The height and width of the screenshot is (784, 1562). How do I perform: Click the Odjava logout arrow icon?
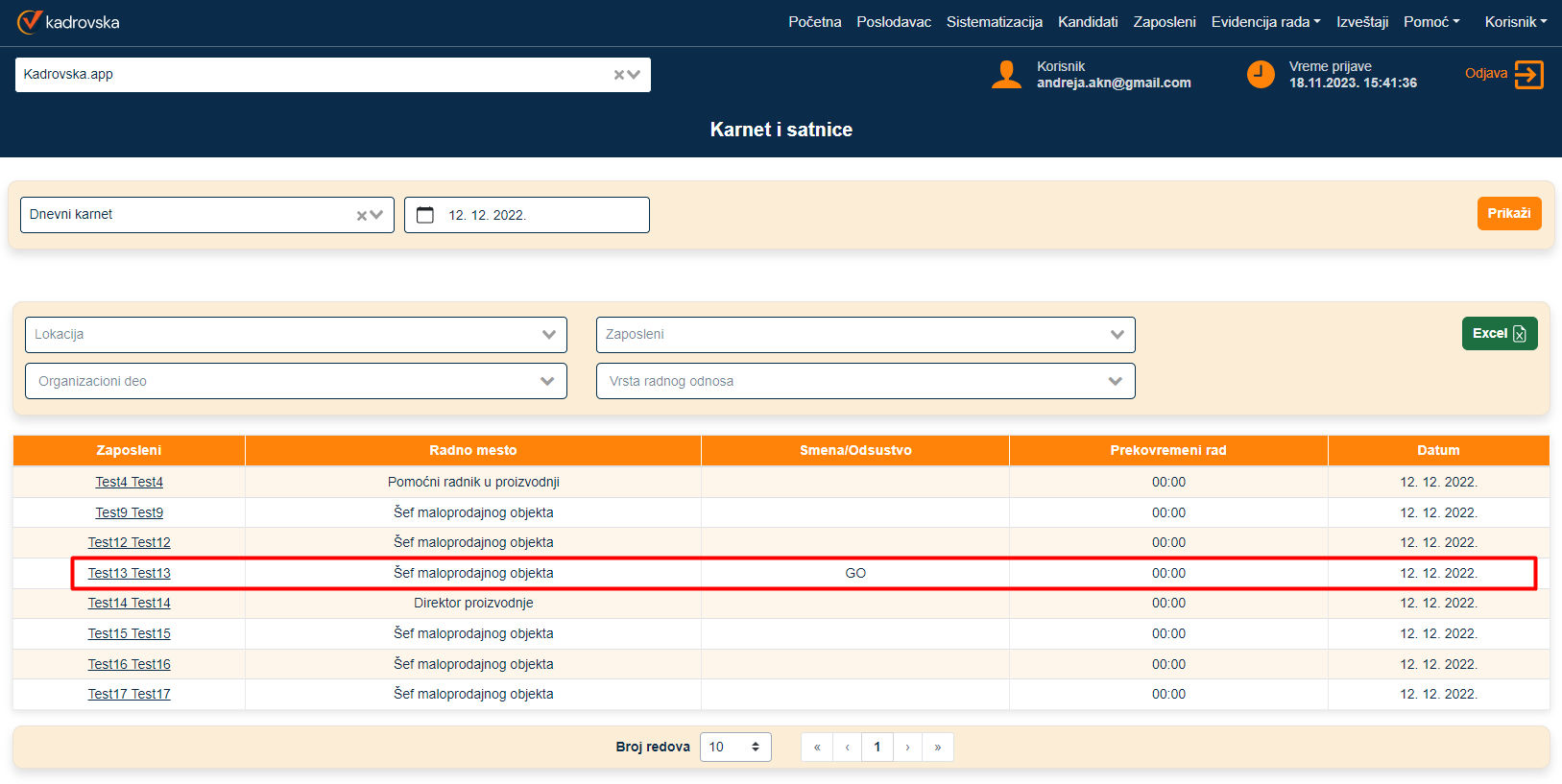point(1528,75)
